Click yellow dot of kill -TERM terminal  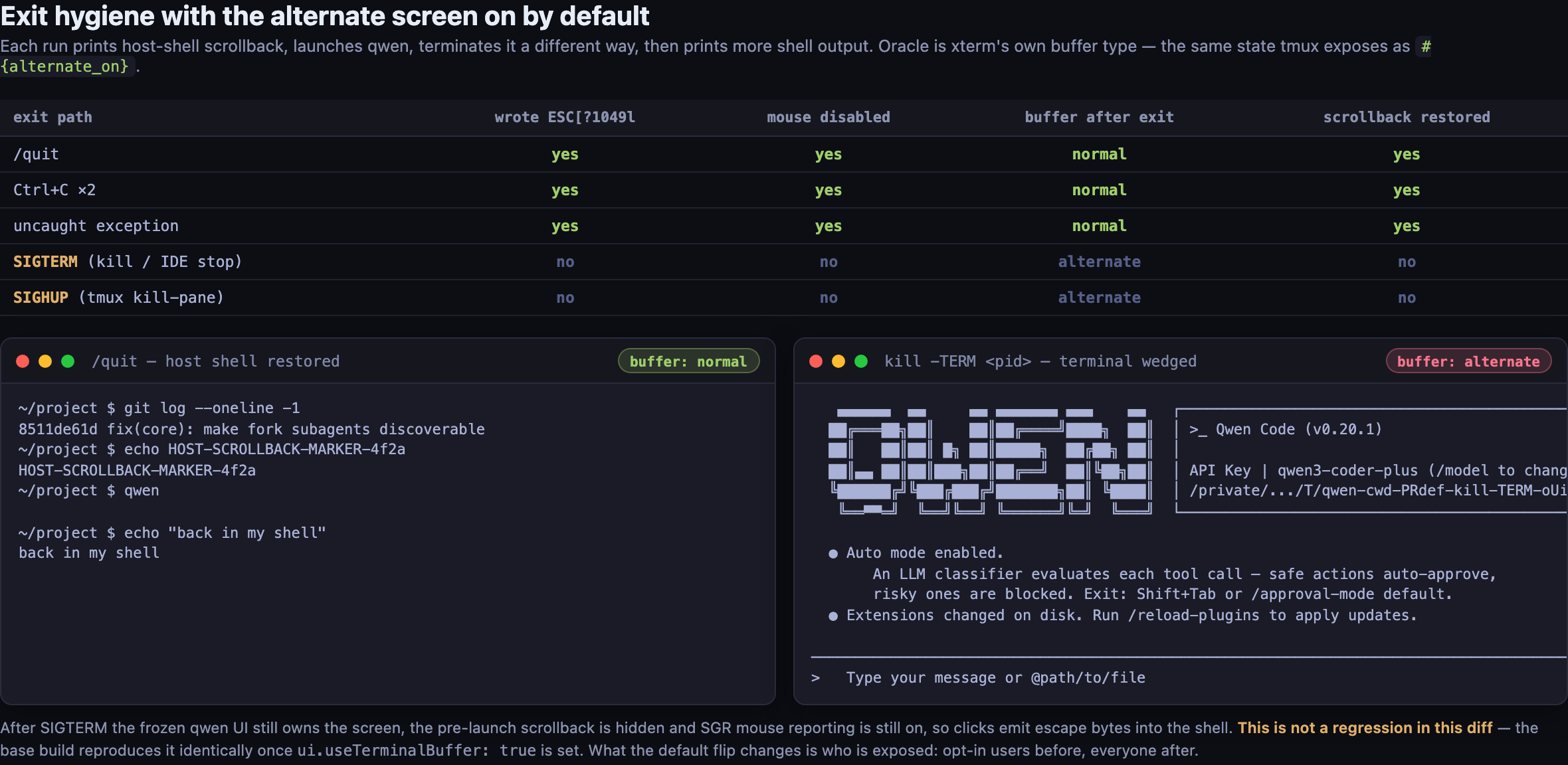(x=838, y=361)
